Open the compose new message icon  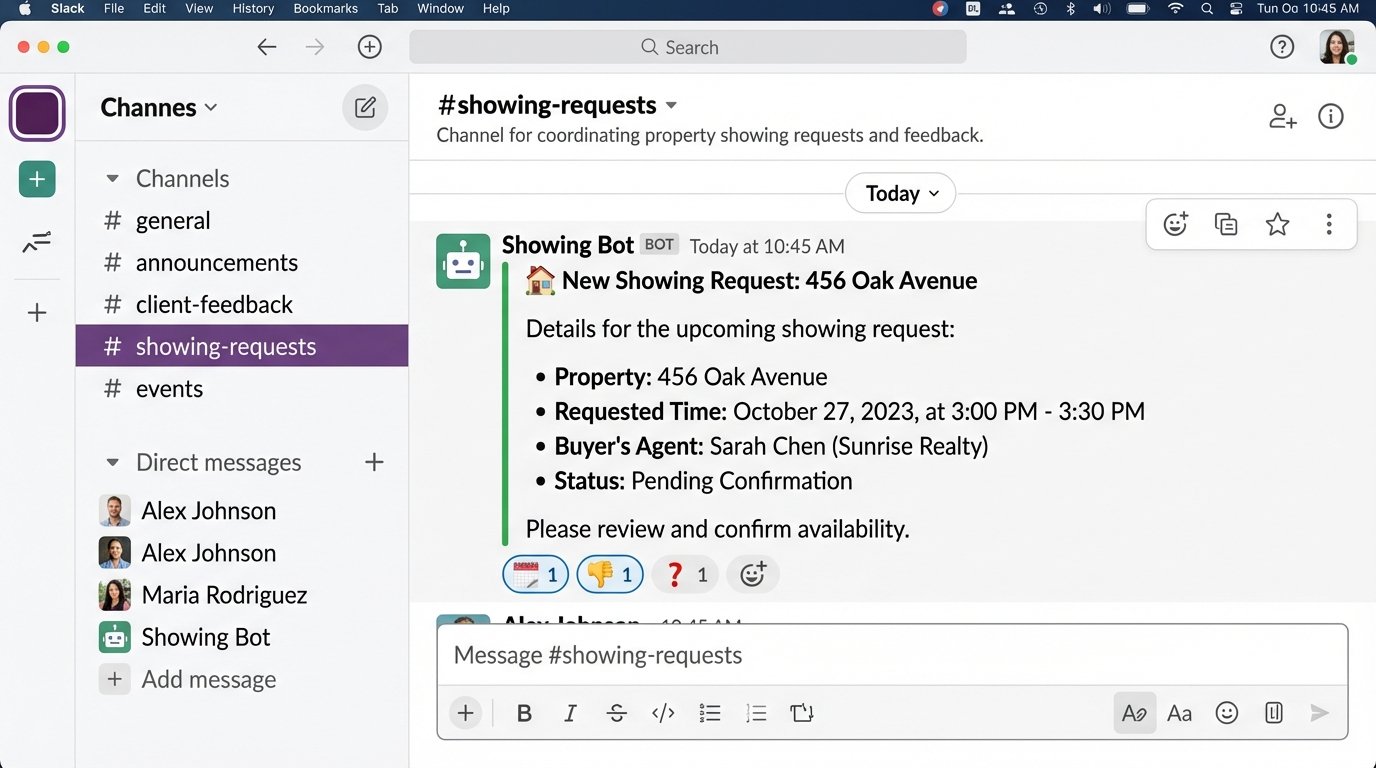pos(365,107)
